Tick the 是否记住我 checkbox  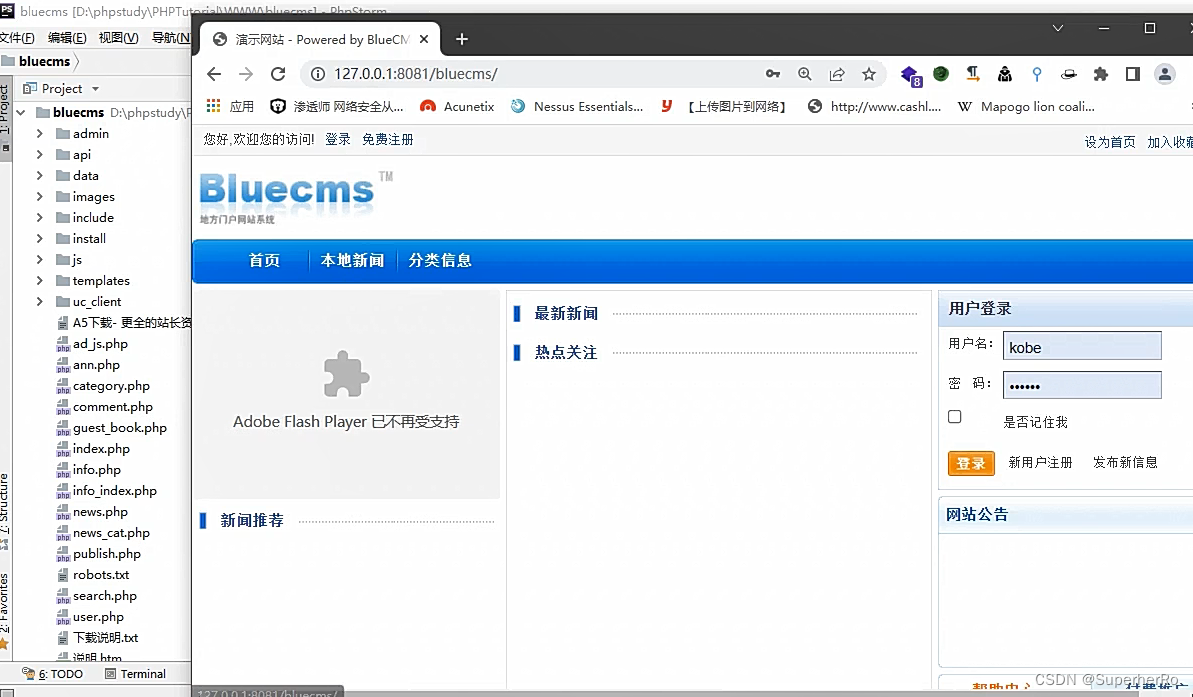pos(955,416)
